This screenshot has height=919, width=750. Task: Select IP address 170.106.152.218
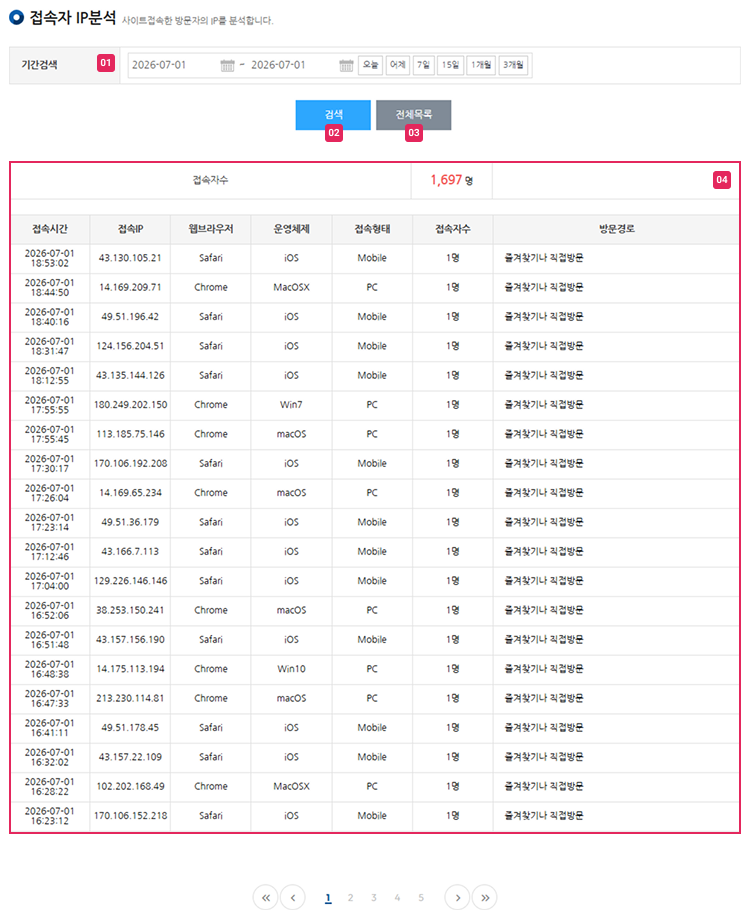click(x=130, y=815)
